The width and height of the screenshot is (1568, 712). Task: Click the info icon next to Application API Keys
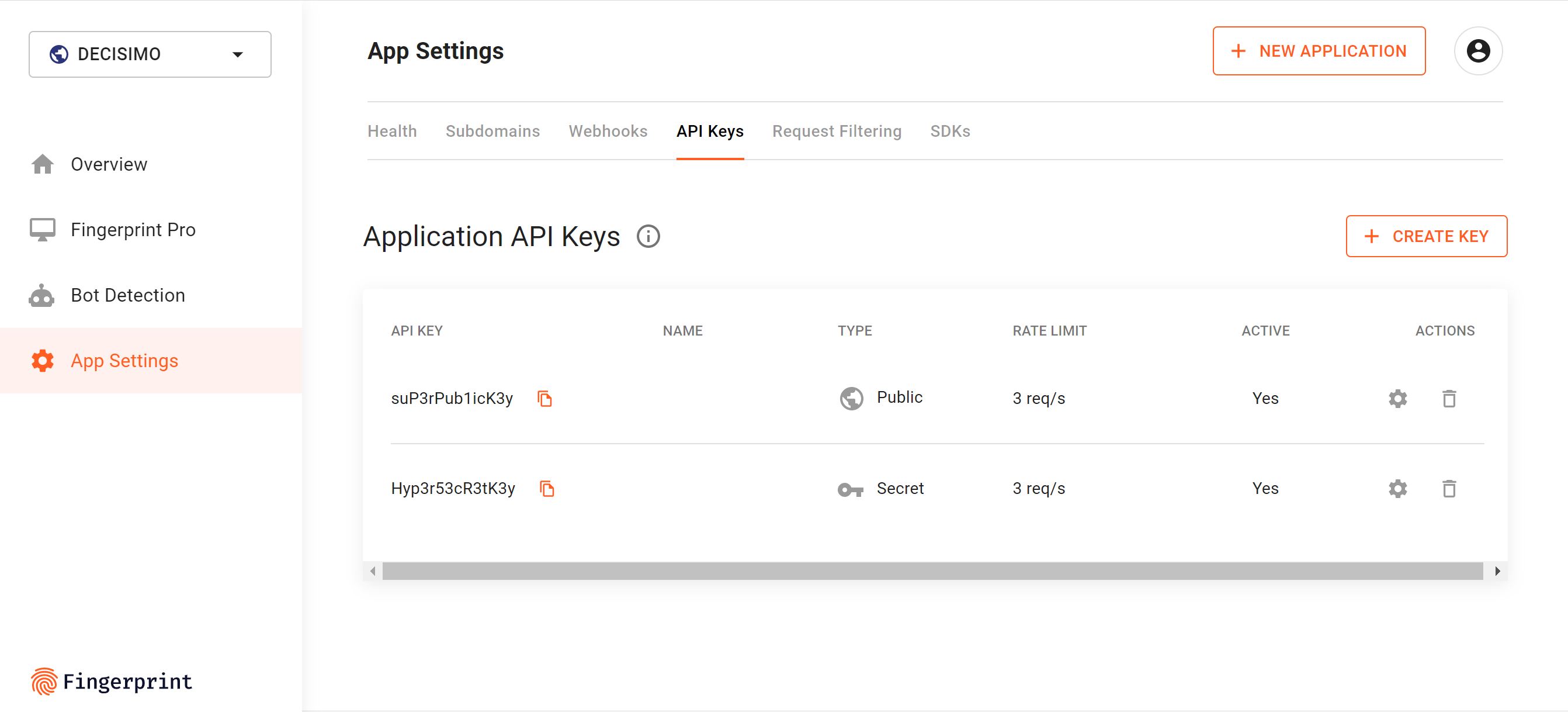[648, 236]
